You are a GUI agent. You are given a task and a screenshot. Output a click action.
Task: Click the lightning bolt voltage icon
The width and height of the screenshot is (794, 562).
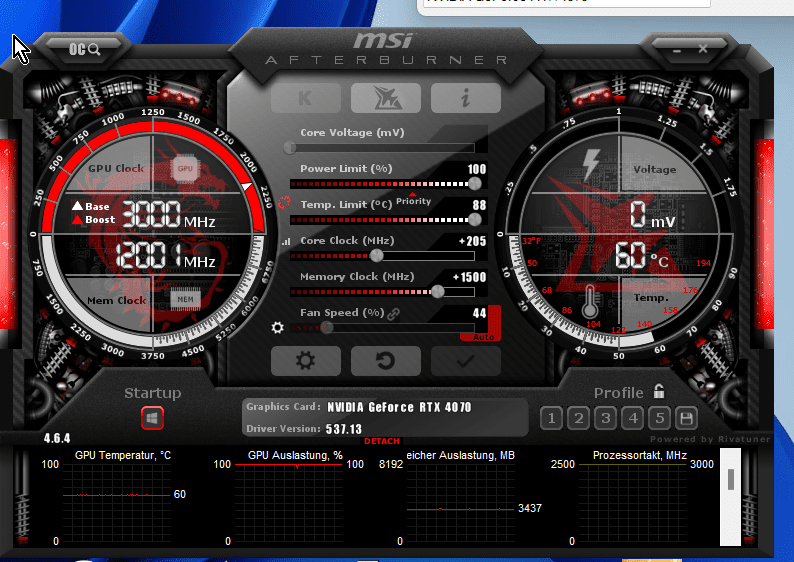tap(591, 165)
